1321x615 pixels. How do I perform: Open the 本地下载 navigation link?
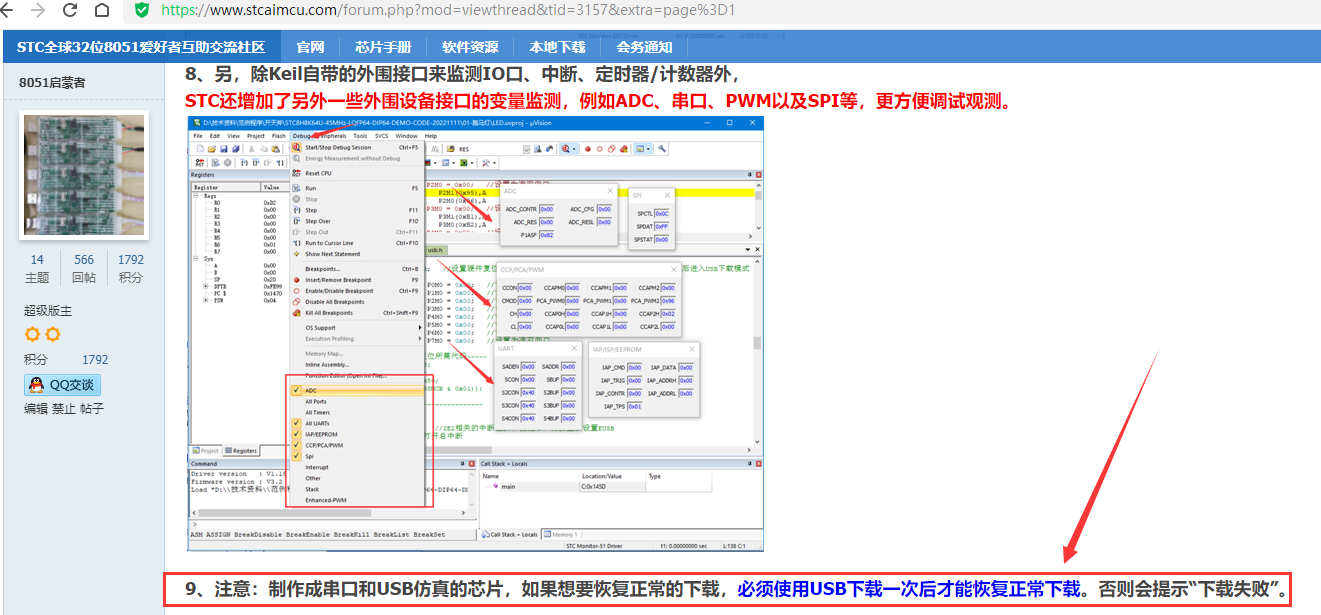click(x=557, y=47)
